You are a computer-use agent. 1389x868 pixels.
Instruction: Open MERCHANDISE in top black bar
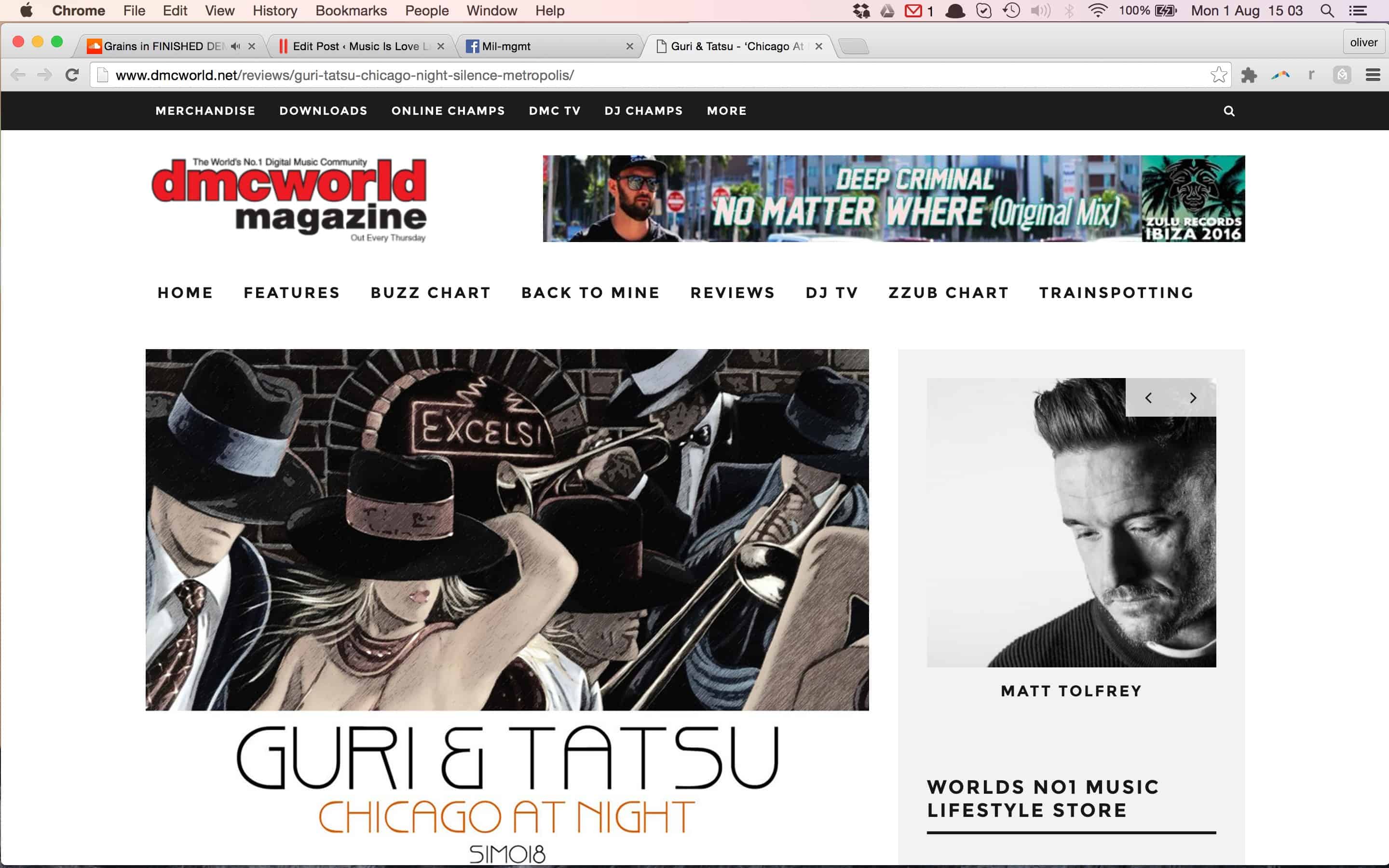(205, 111)
